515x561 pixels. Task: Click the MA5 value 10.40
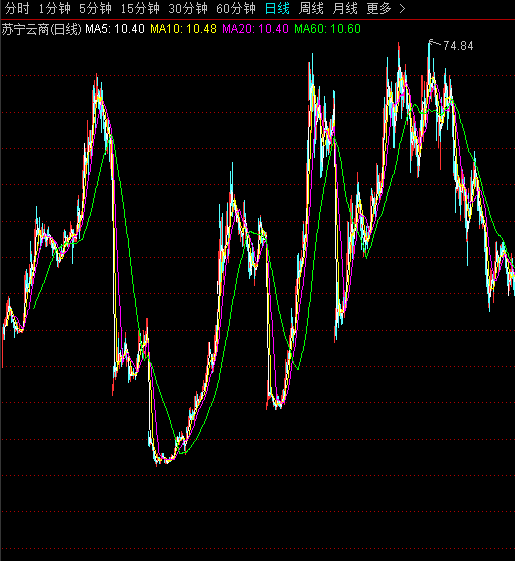tap(129, 29)
